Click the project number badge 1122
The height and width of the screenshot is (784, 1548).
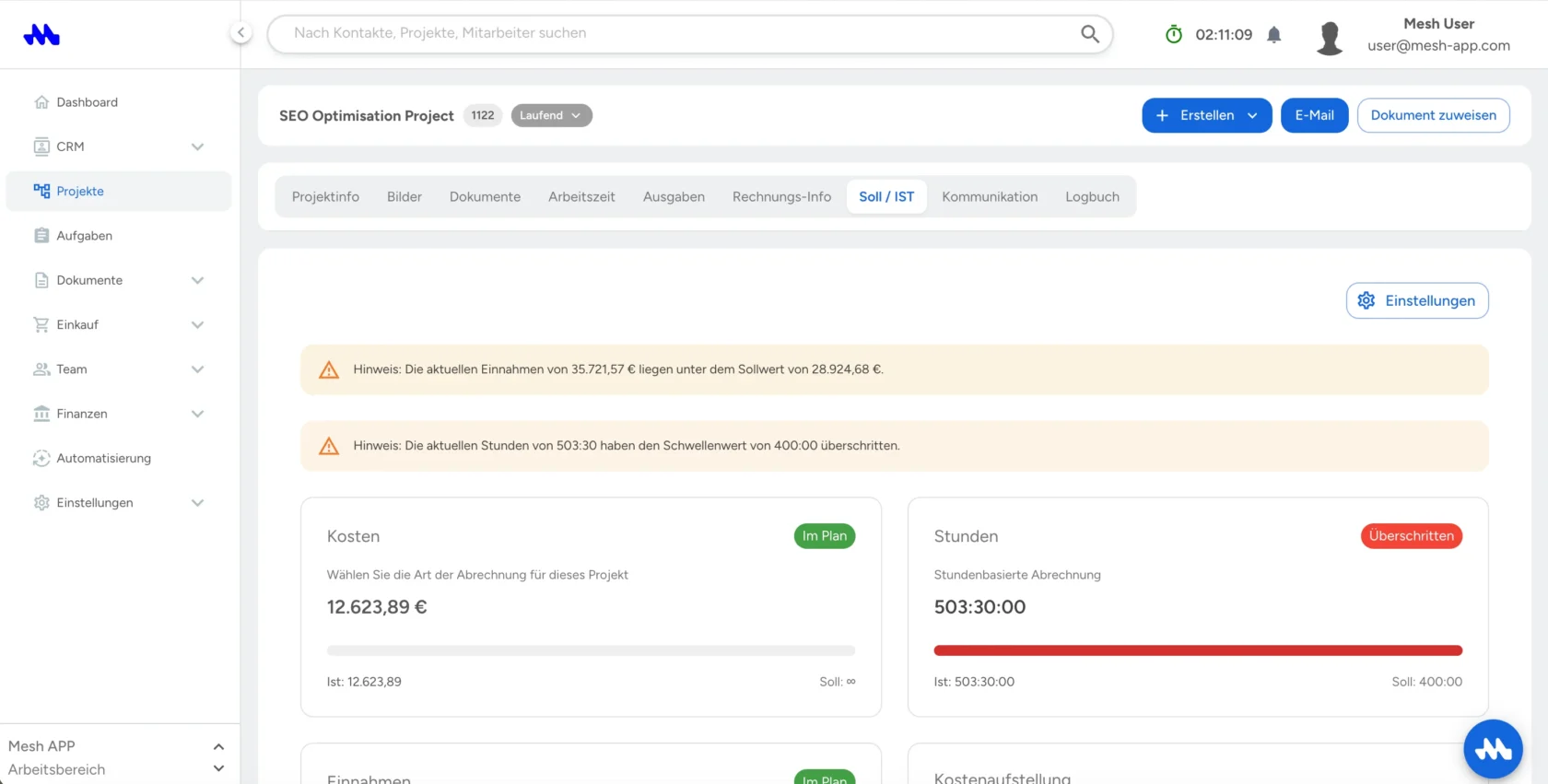[x=483, y=115]
